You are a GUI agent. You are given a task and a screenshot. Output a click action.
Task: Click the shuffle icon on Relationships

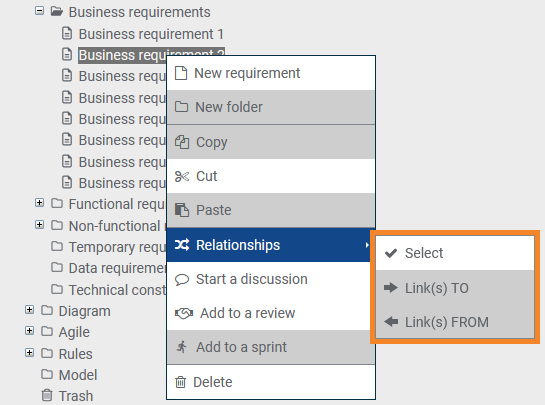(182, 245)
